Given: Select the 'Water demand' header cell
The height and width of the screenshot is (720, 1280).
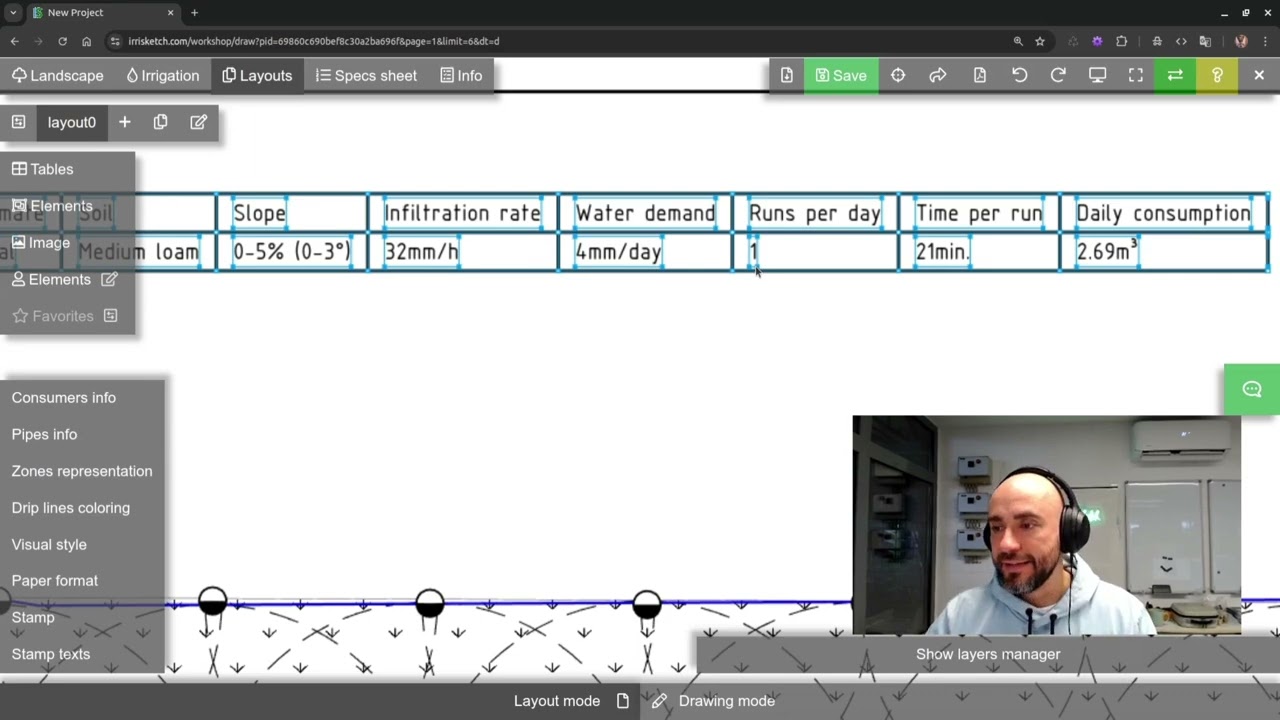Looking at the screenshot, I should 645,213.
